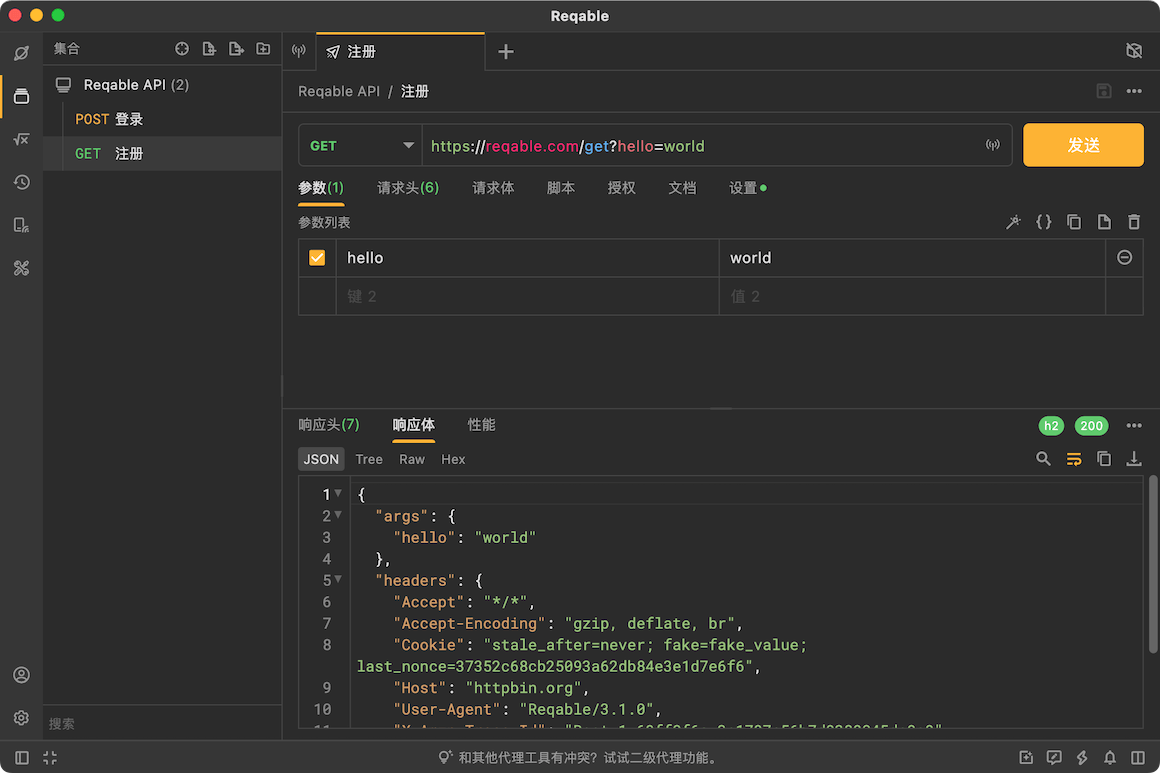Open notifications bell in status bar

click(1110, 757)
